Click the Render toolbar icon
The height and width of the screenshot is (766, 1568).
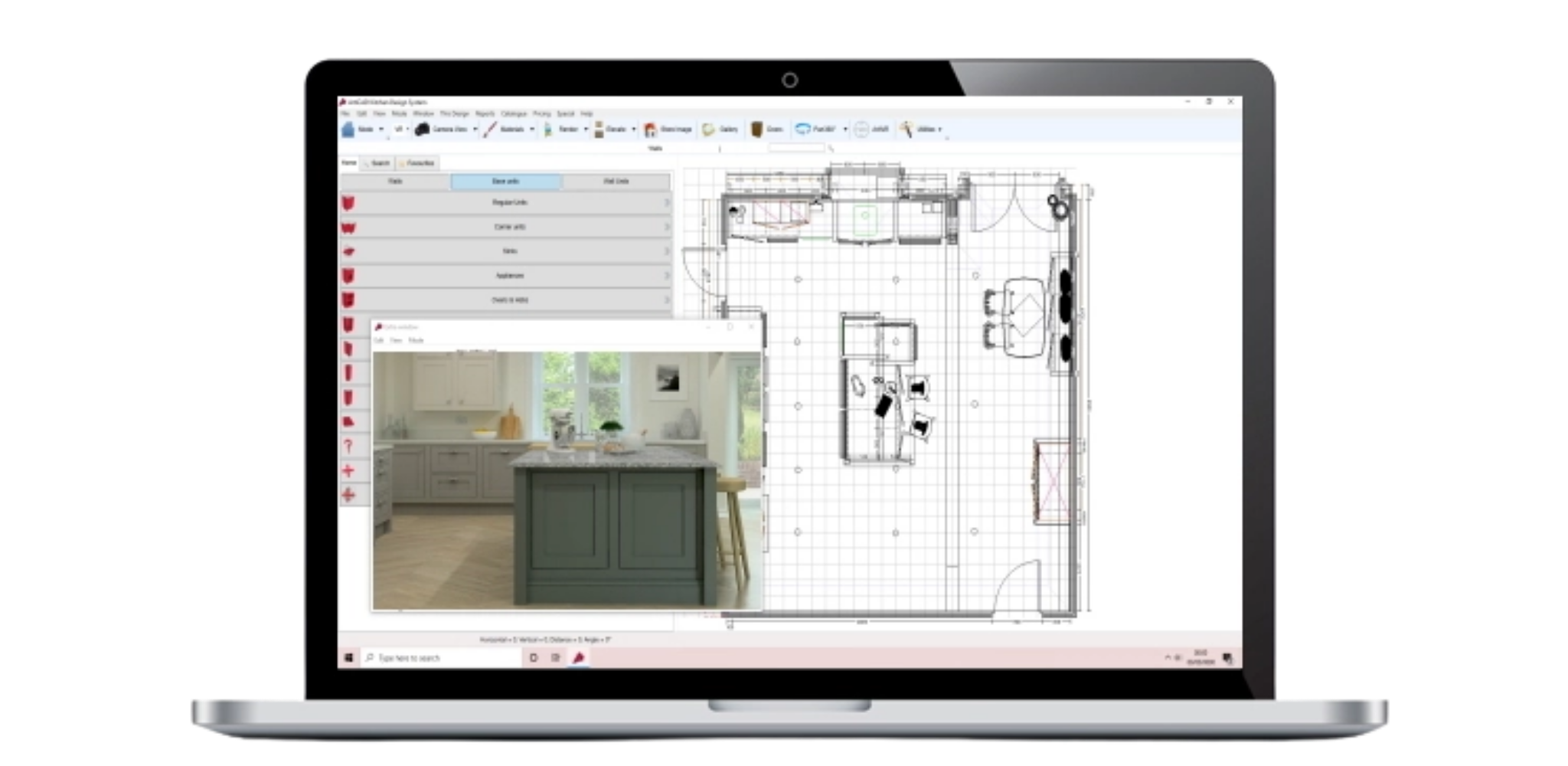(548, 129)
